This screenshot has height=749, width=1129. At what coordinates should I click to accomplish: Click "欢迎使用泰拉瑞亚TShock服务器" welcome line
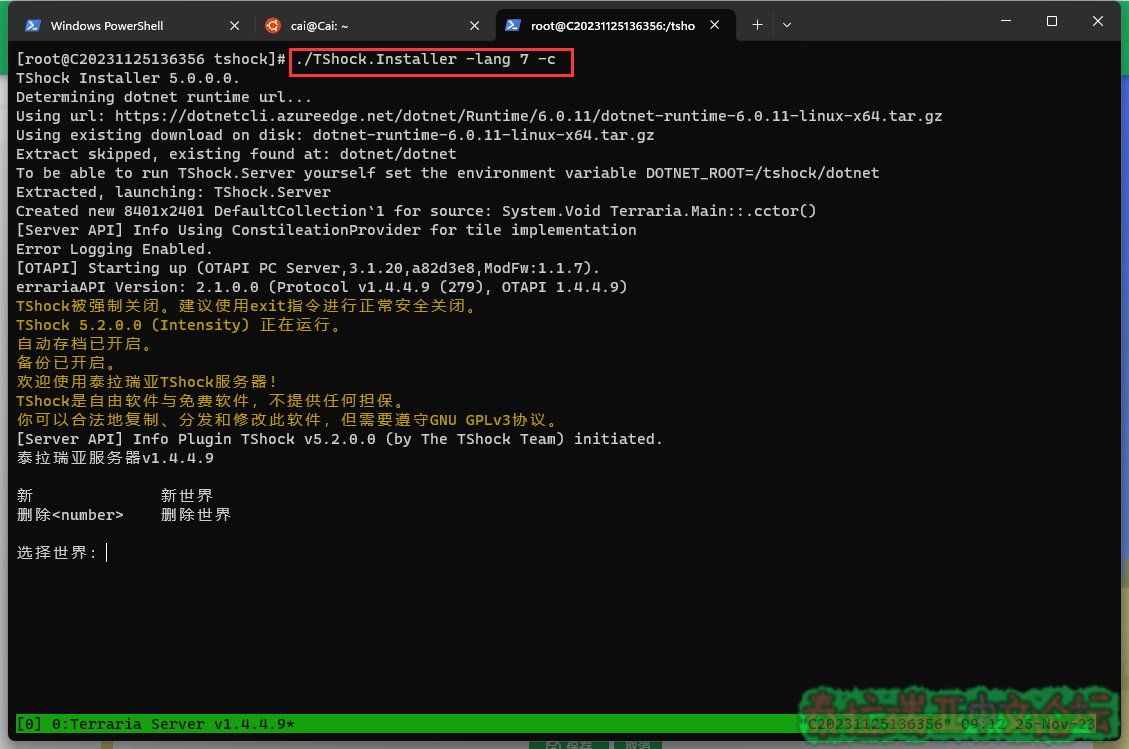tap(147, 382)
